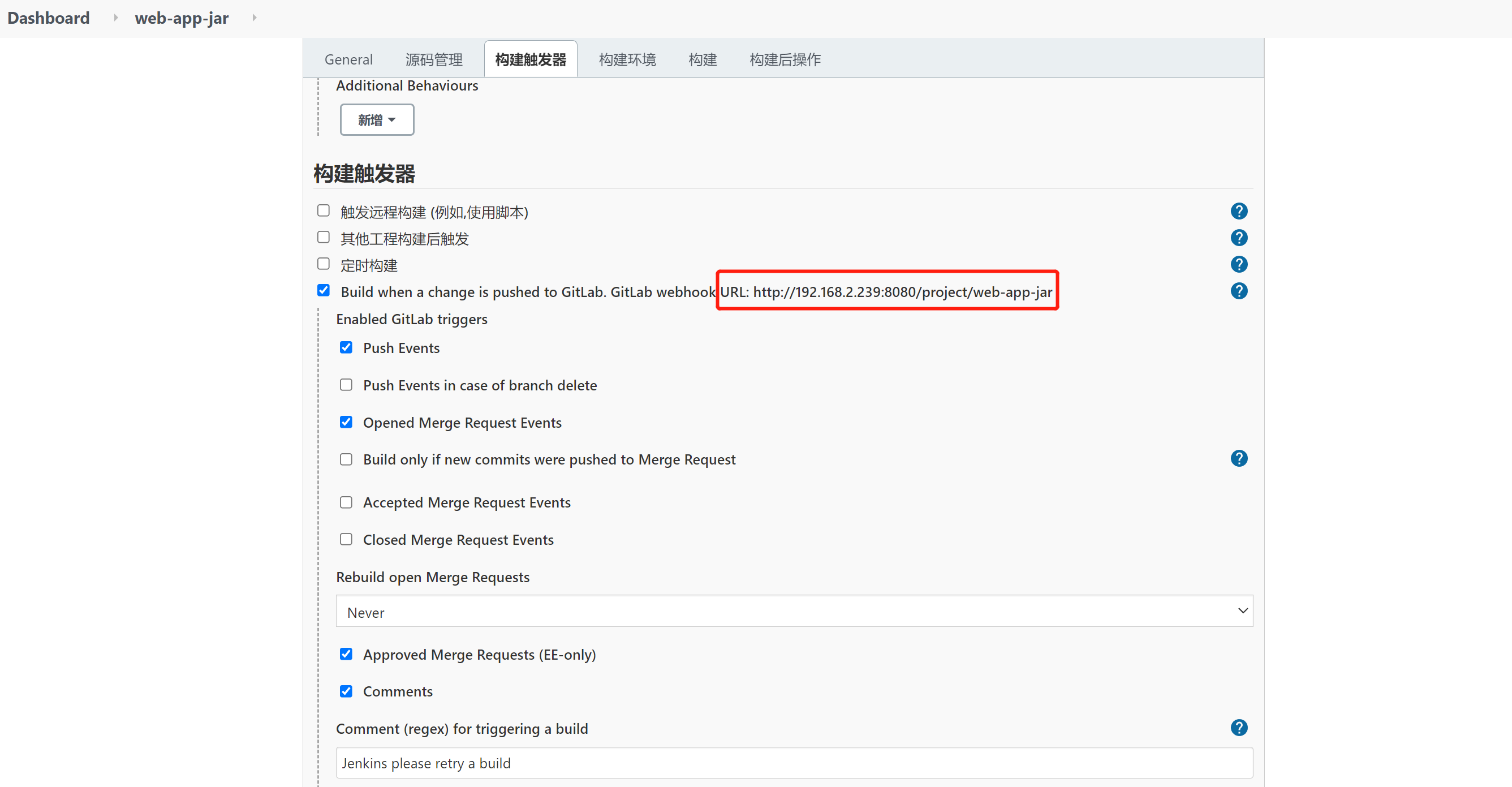Screen dimensions: 1512x787
Task: Click breadcrumb arrow after Dashboard
Action: (115, 18)
